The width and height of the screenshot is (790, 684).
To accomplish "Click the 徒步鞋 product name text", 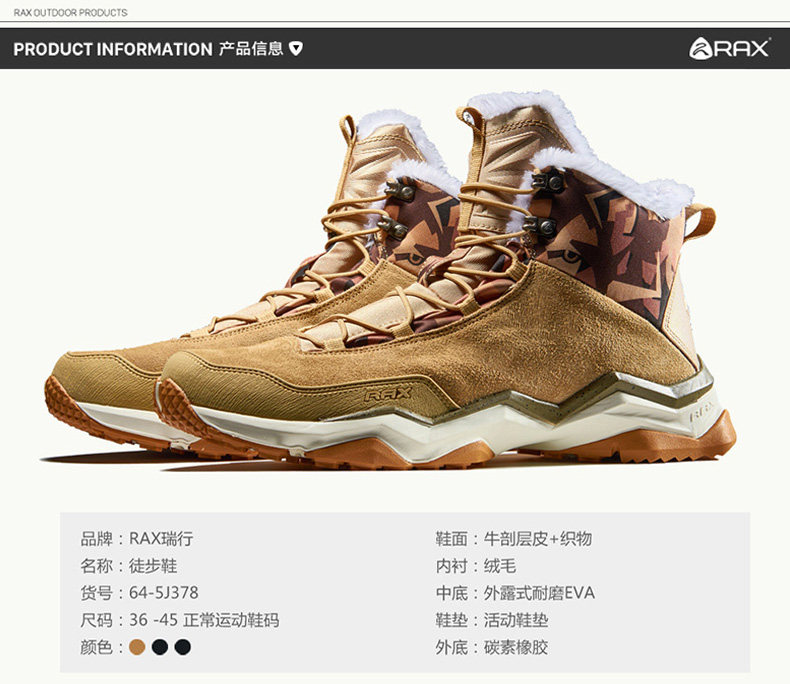I will pos(153,566).
